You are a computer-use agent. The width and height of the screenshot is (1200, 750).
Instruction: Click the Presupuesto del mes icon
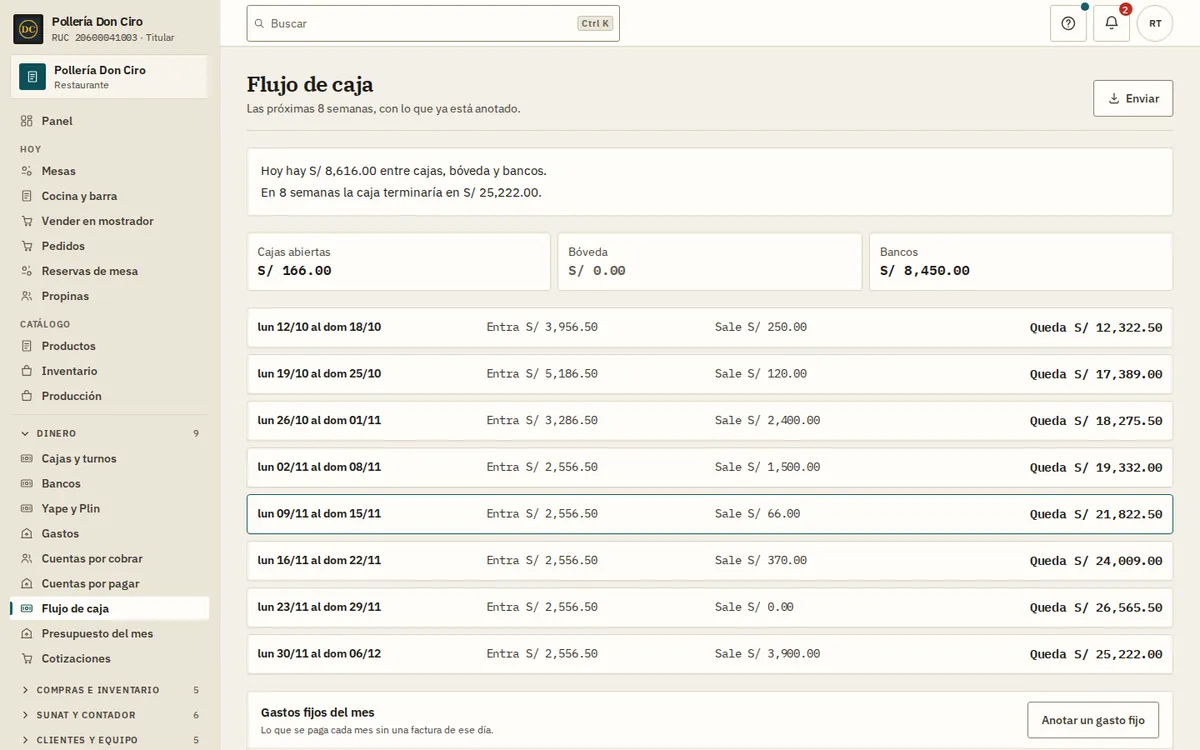click(x=26, y=634)
